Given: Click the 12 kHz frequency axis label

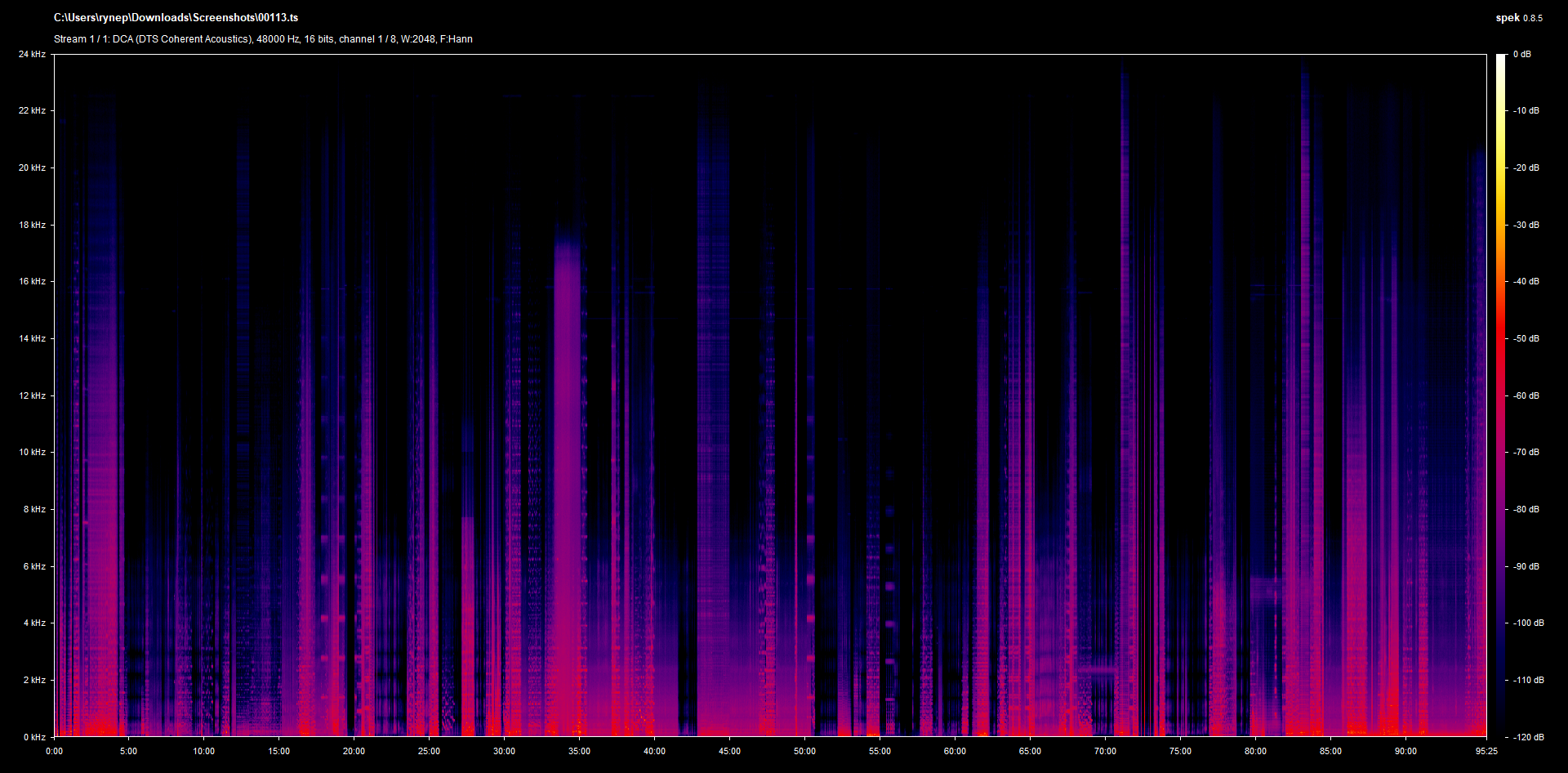Looking at the screenshot, I should [x=33, y=395].
